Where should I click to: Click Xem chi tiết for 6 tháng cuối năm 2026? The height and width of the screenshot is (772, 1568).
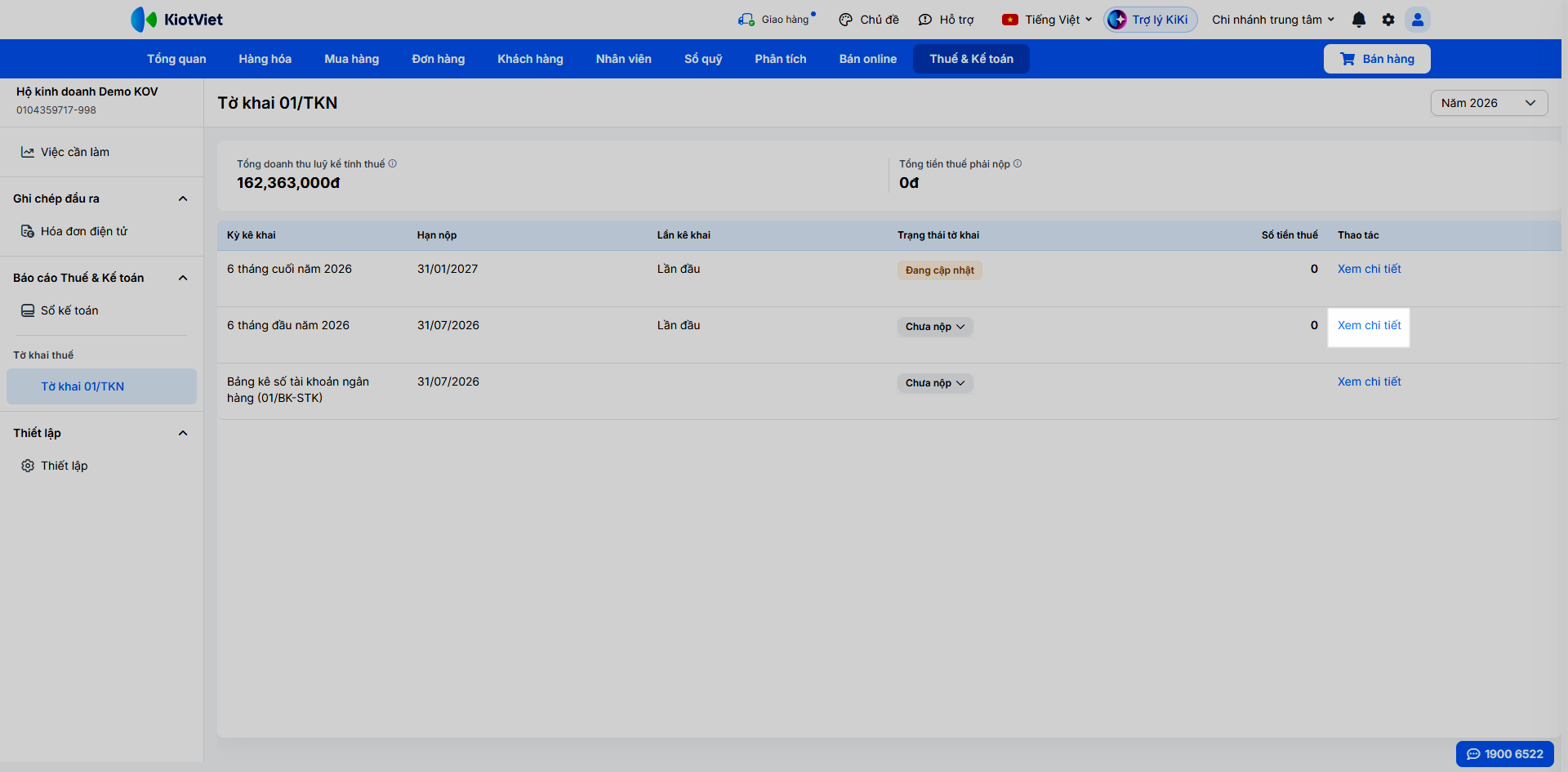click(x=1370, y=269)
